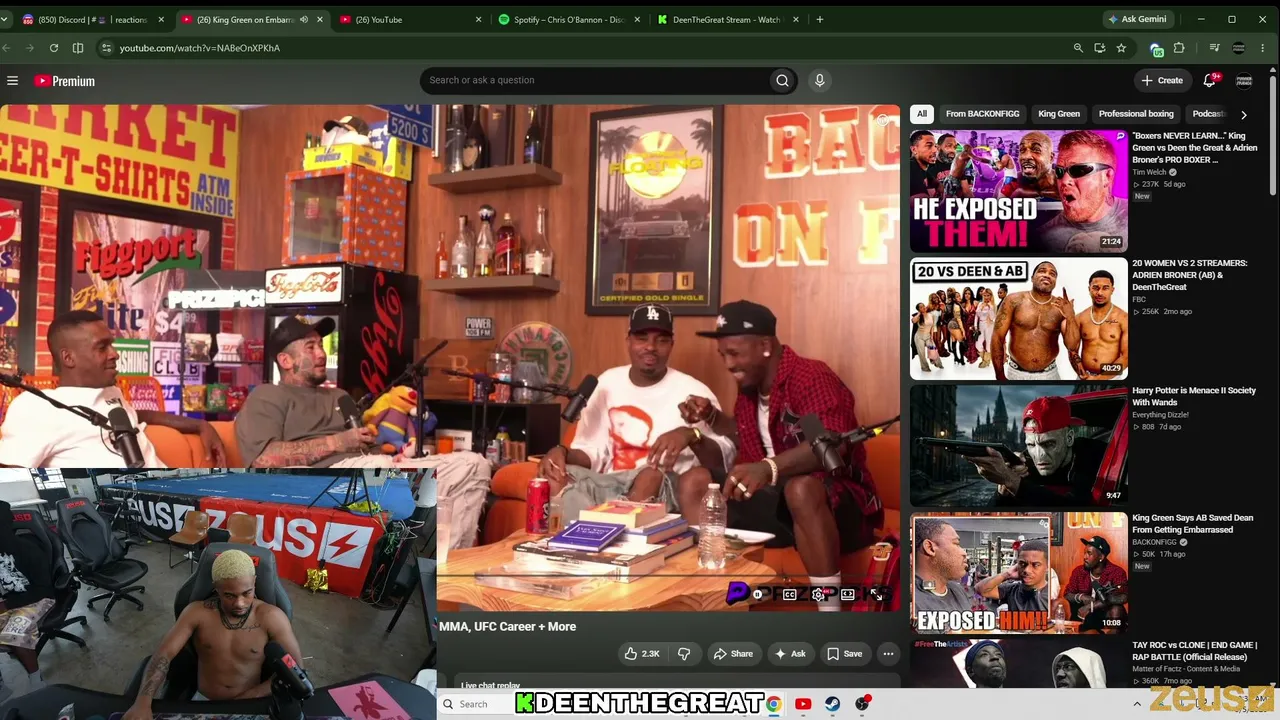Go forward in the browser
1280x720 pixels.
point(30,48)
